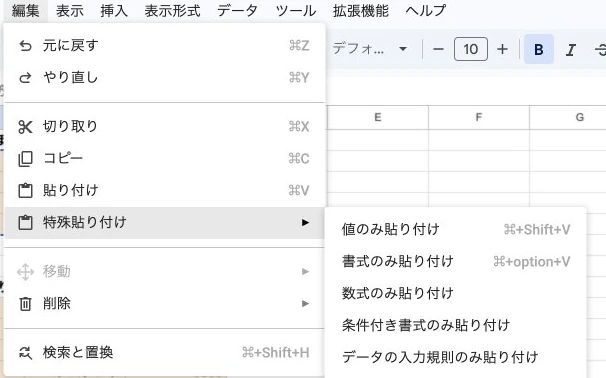Open the 表示 menu

[70, 10]
